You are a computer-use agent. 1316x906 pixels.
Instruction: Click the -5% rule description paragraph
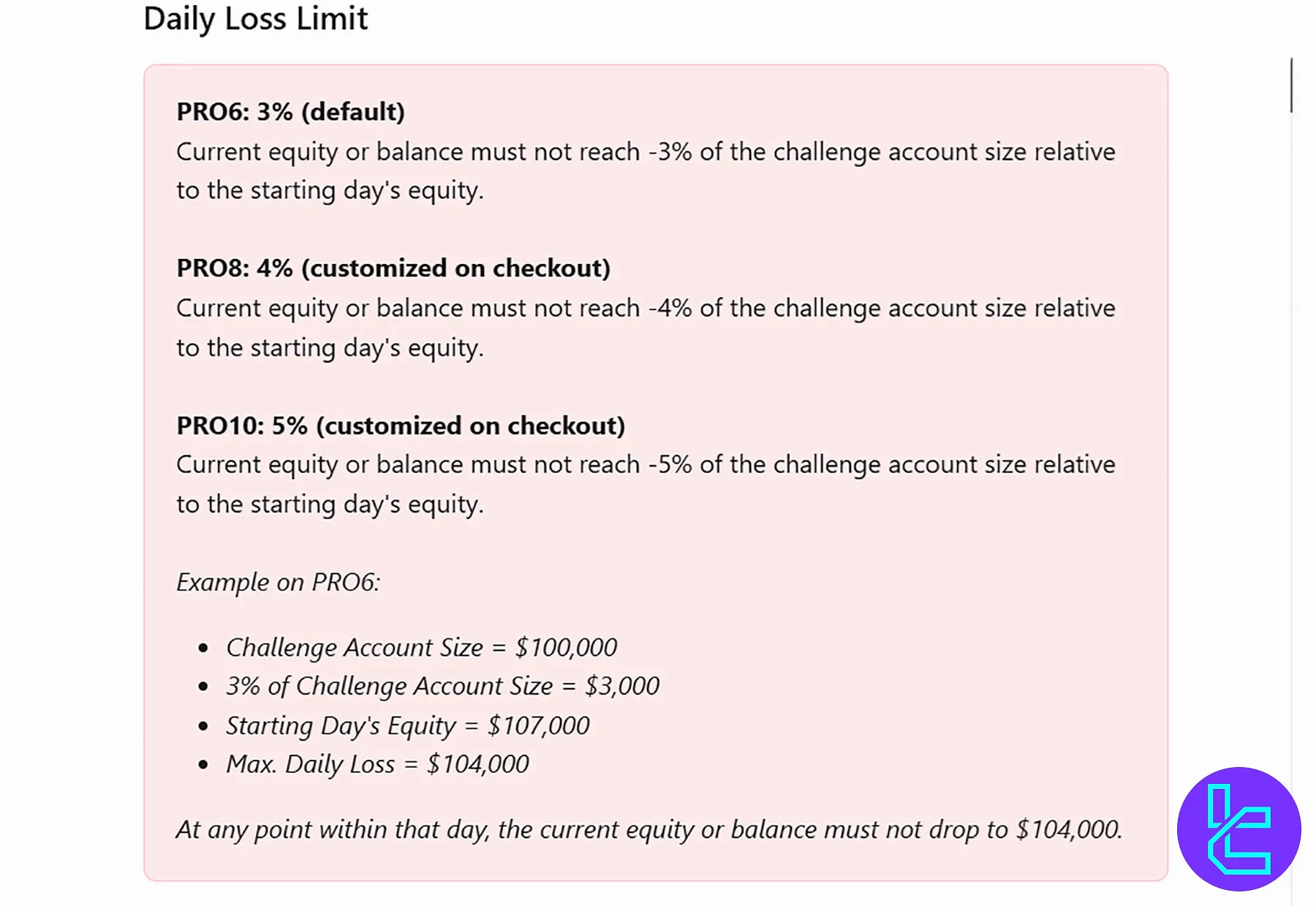tap(645, 484)
